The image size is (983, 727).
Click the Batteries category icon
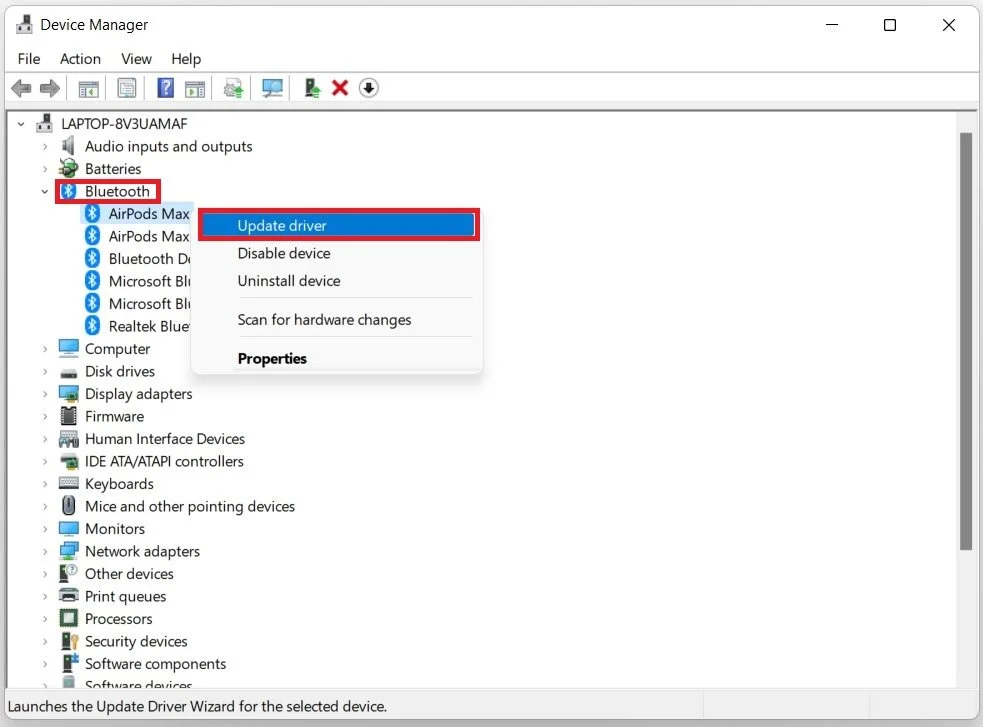click(68, 168)
